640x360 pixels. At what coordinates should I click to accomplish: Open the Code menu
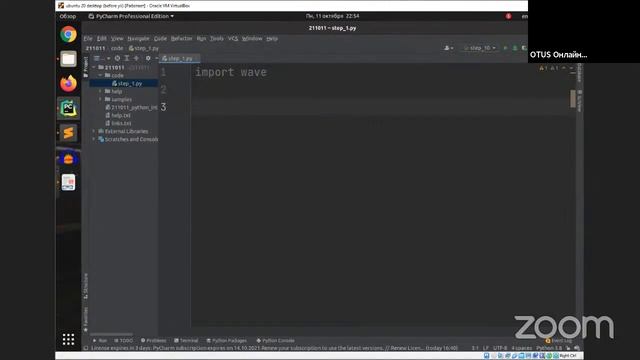pyautogui.click(x=160, y=38)
